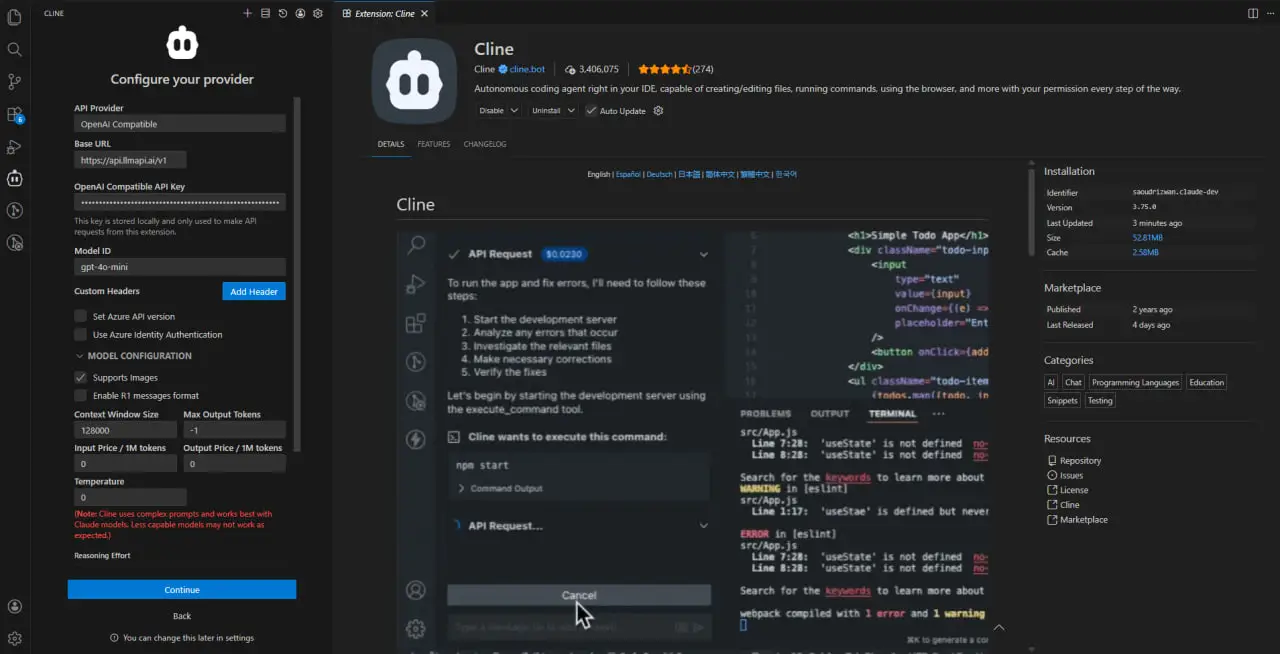Open MCP Servers icon in Cline header
Image resolution: width=1280 pixels, height=654 pixels.
click(x=265, y=13)
